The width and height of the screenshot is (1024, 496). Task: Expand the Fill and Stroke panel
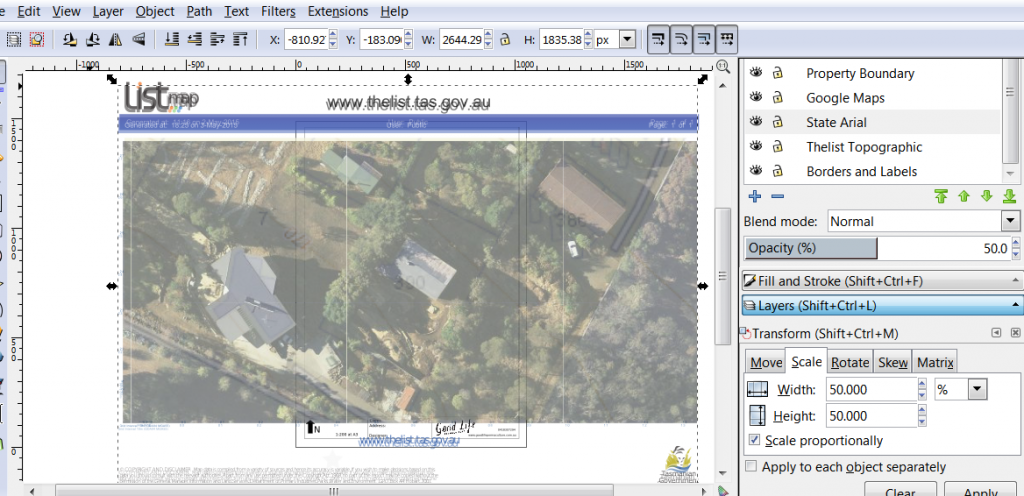point(880,282)
